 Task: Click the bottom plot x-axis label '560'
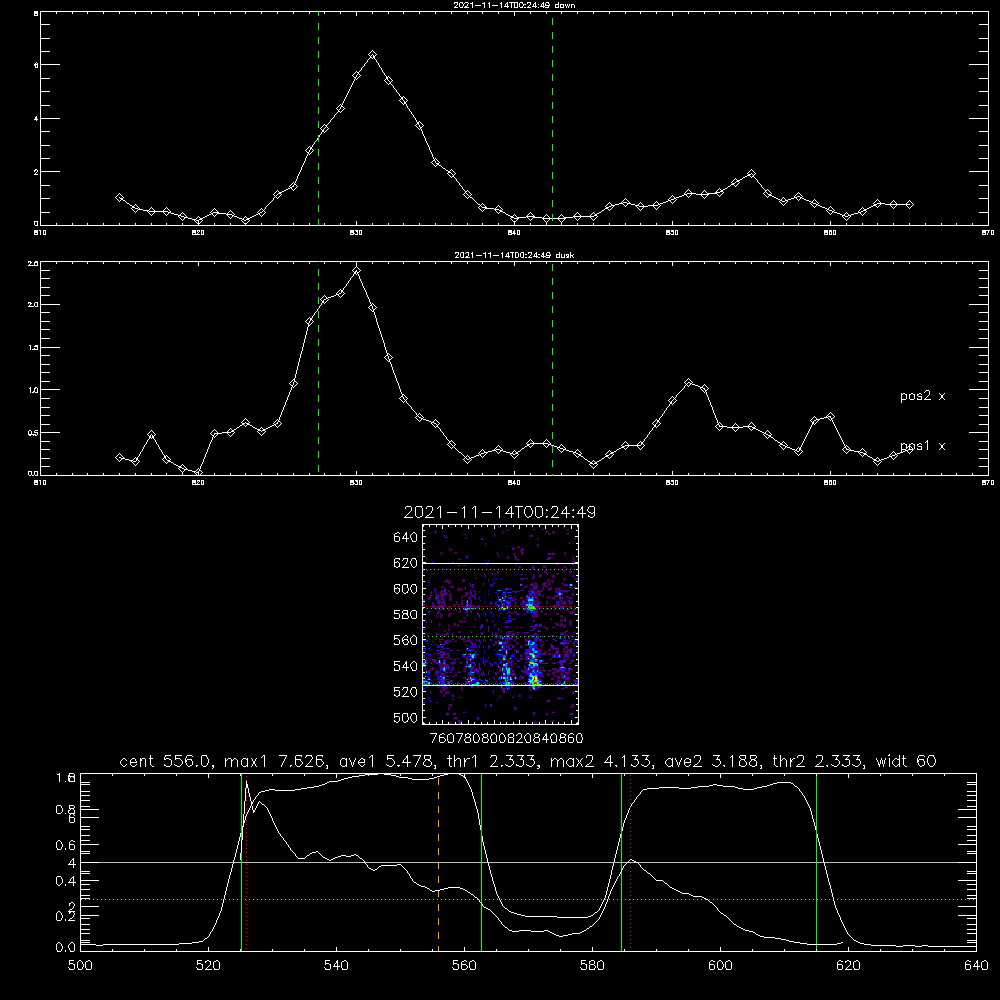click(x=464, y=966)
